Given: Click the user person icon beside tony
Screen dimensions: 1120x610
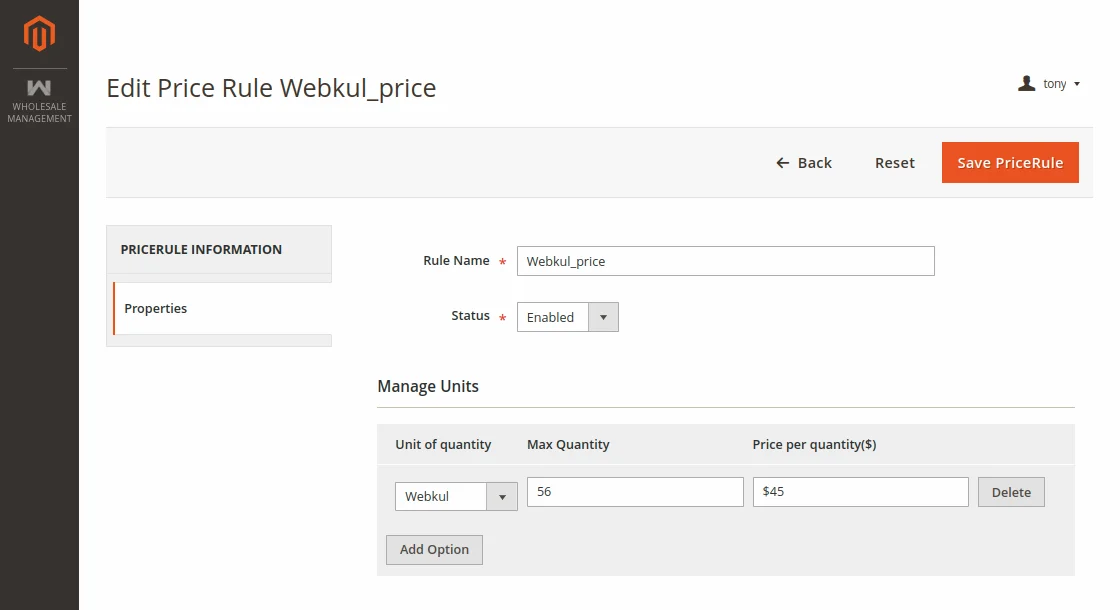Looking at the screenshot, I should pyautogui.click(x=1026, y=84).
